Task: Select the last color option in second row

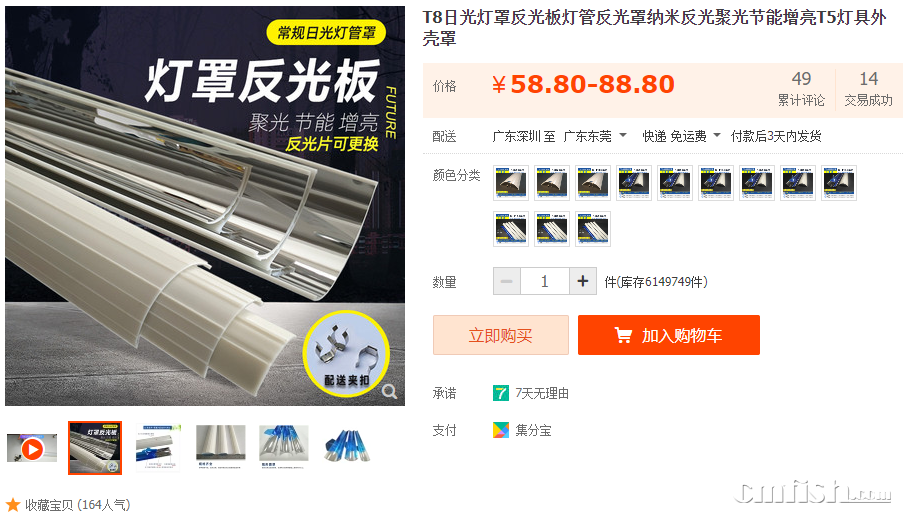Action: tap(593, 229)
